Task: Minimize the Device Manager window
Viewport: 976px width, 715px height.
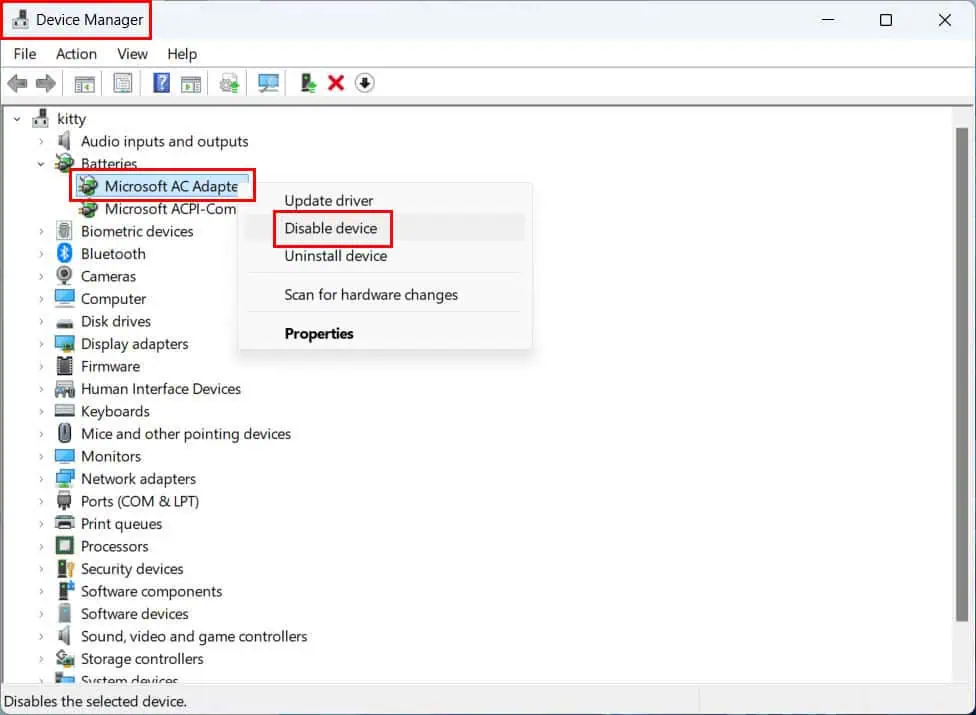Action: (828, 20)
